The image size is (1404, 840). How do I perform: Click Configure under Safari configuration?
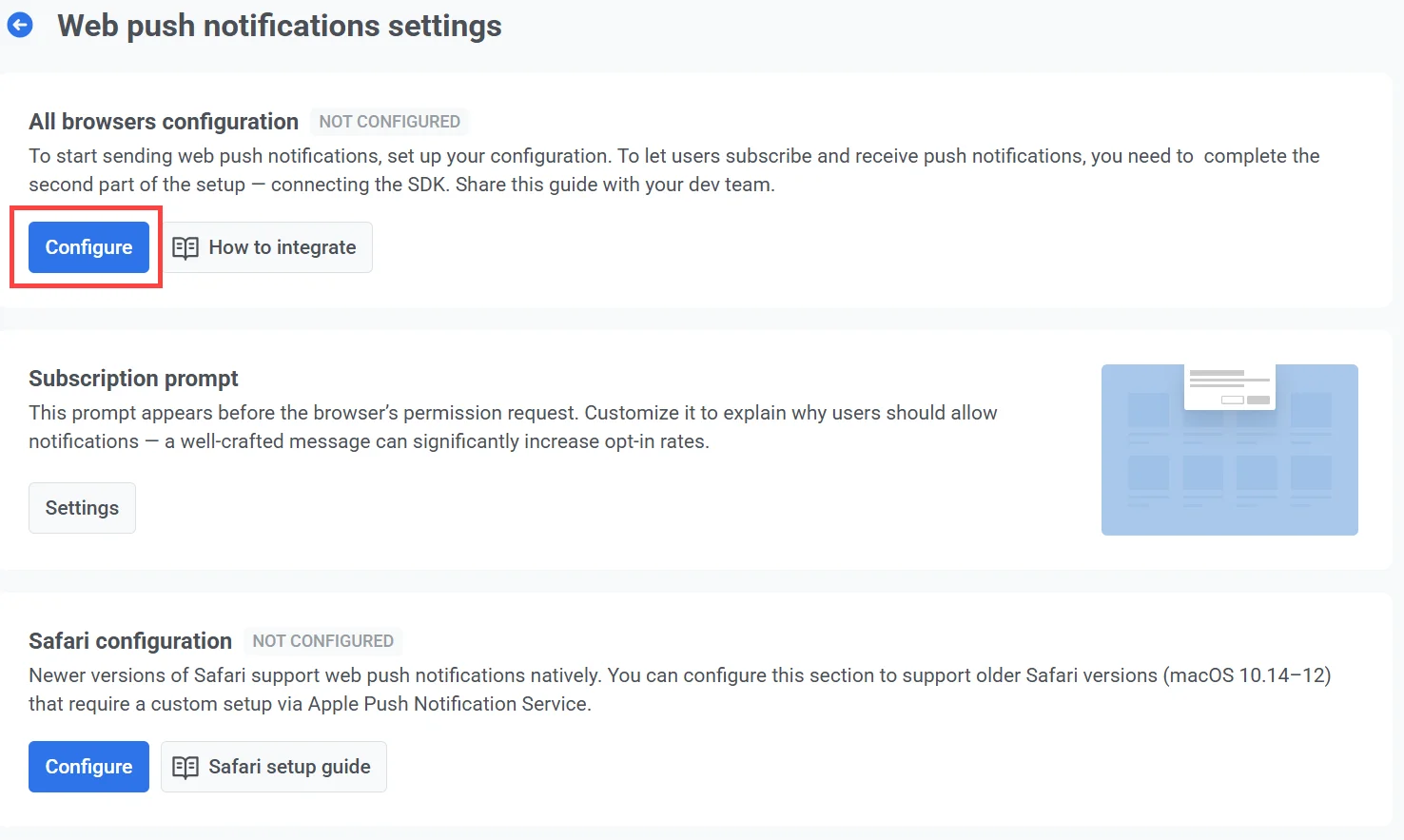click(x=88, y=767)
